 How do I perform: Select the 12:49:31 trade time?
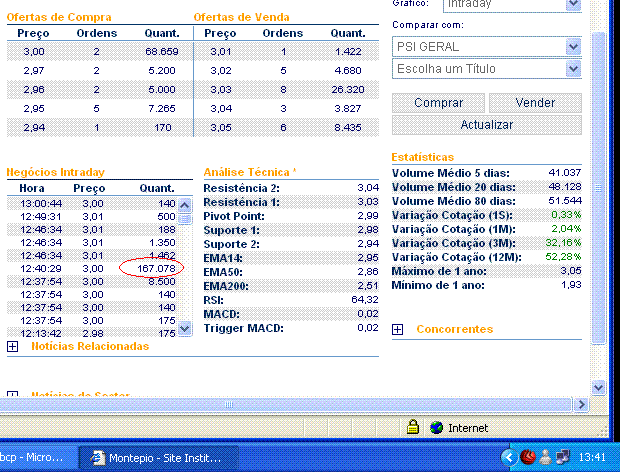(41, 217)
